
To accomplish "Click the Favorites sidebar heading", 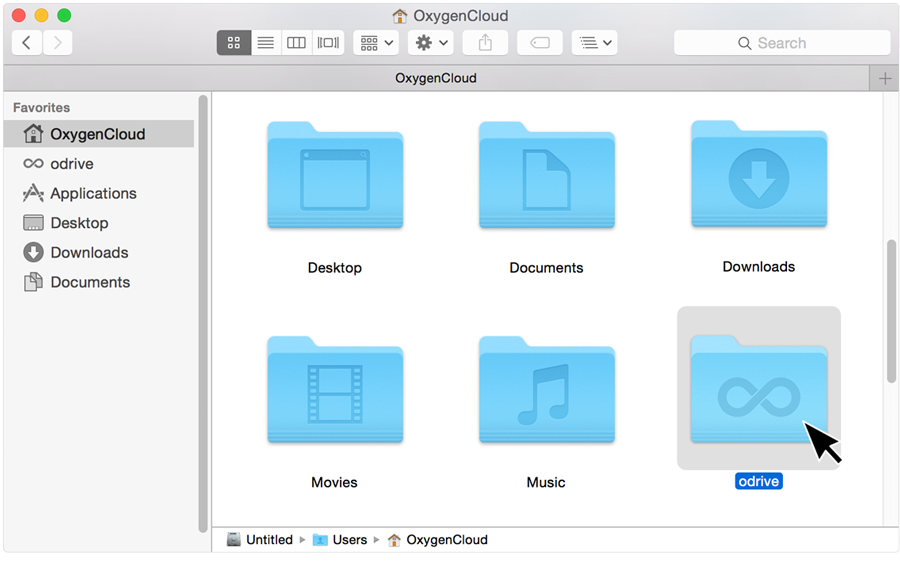I will tap(41, 107).
